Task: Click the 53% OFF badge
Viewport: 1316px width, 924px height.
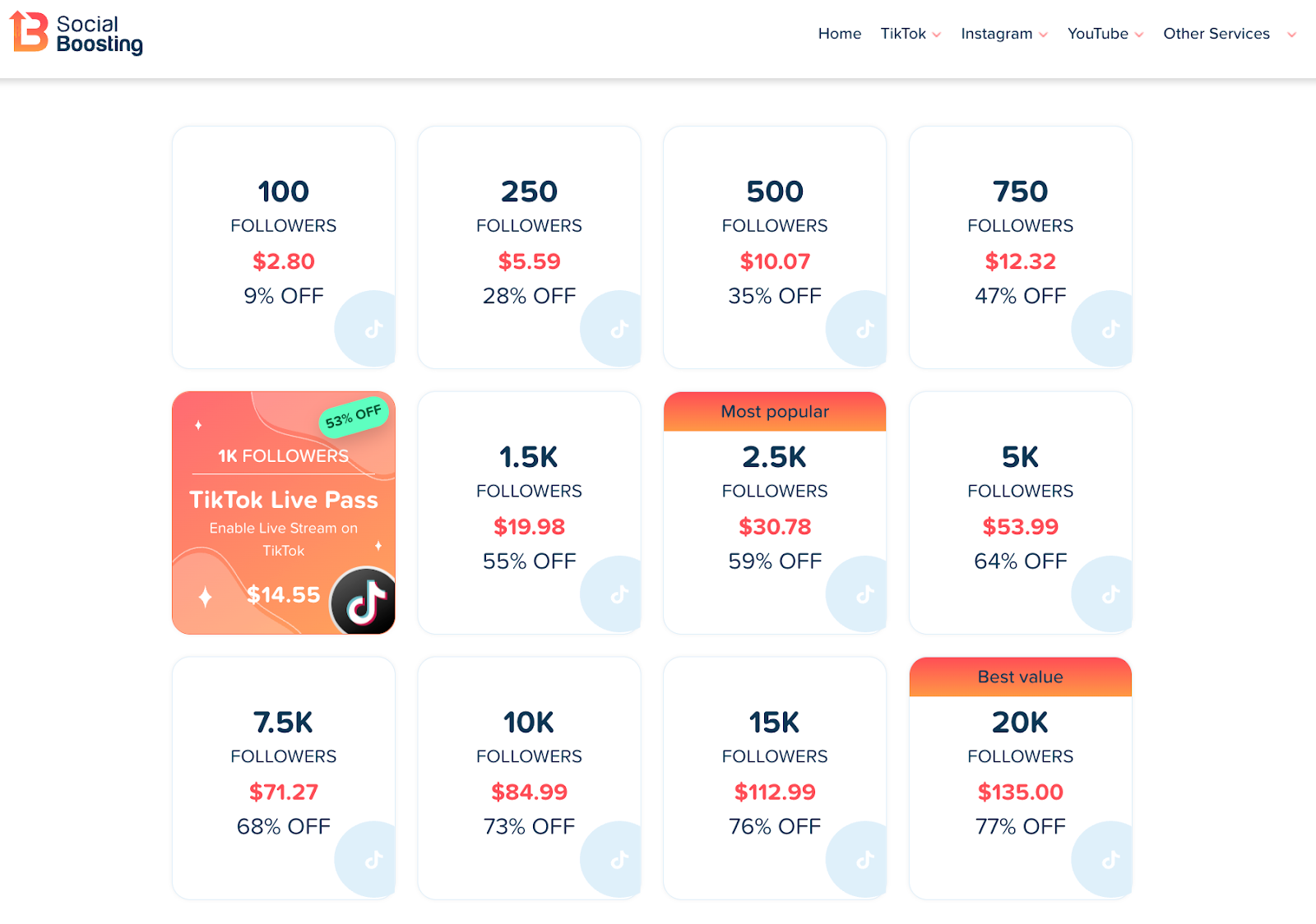Action: click(x=354, y=417)
